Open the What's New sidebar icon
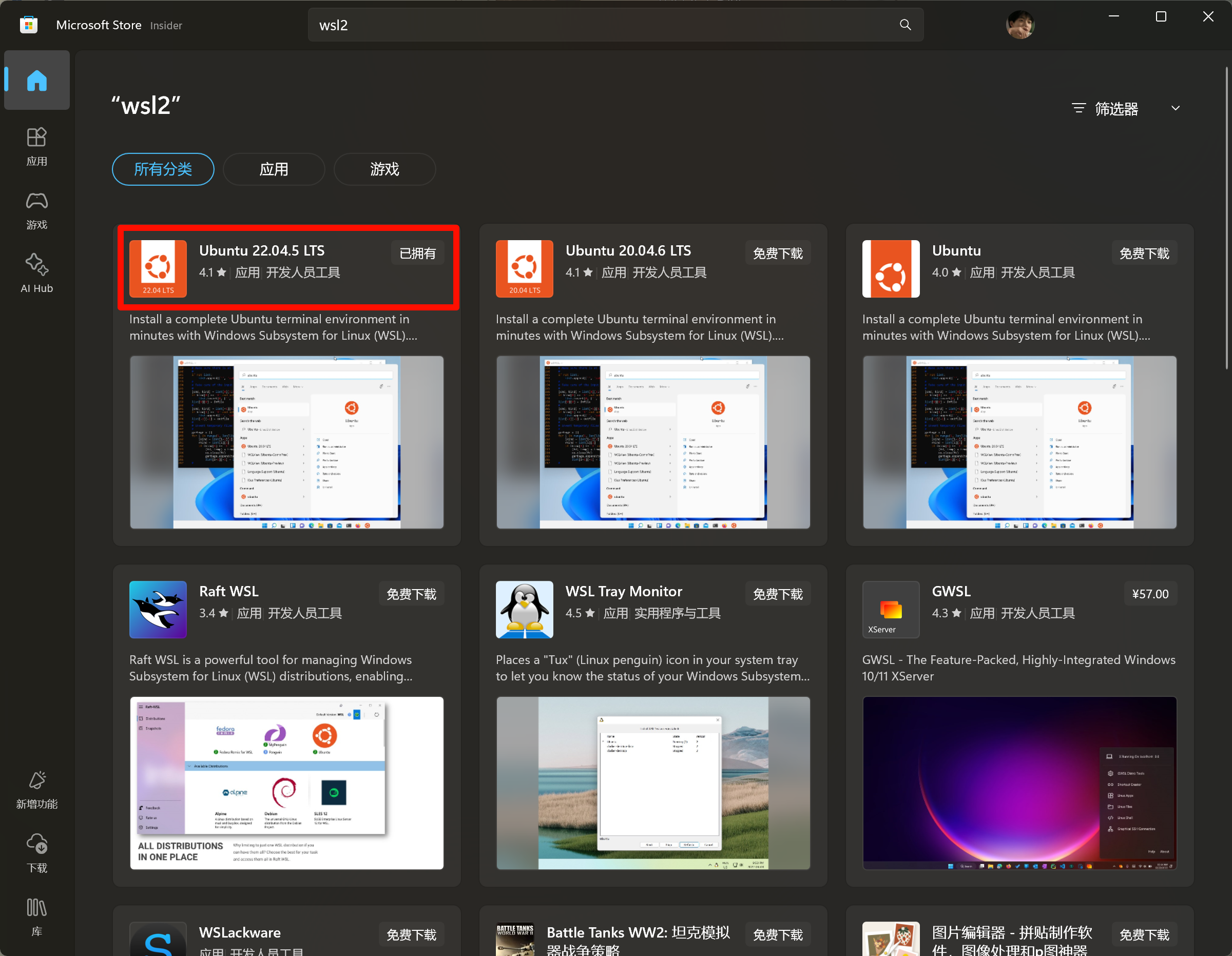The width and height of the screenshot is (1232, 956). pyautogui.click(x=36, y=790)
